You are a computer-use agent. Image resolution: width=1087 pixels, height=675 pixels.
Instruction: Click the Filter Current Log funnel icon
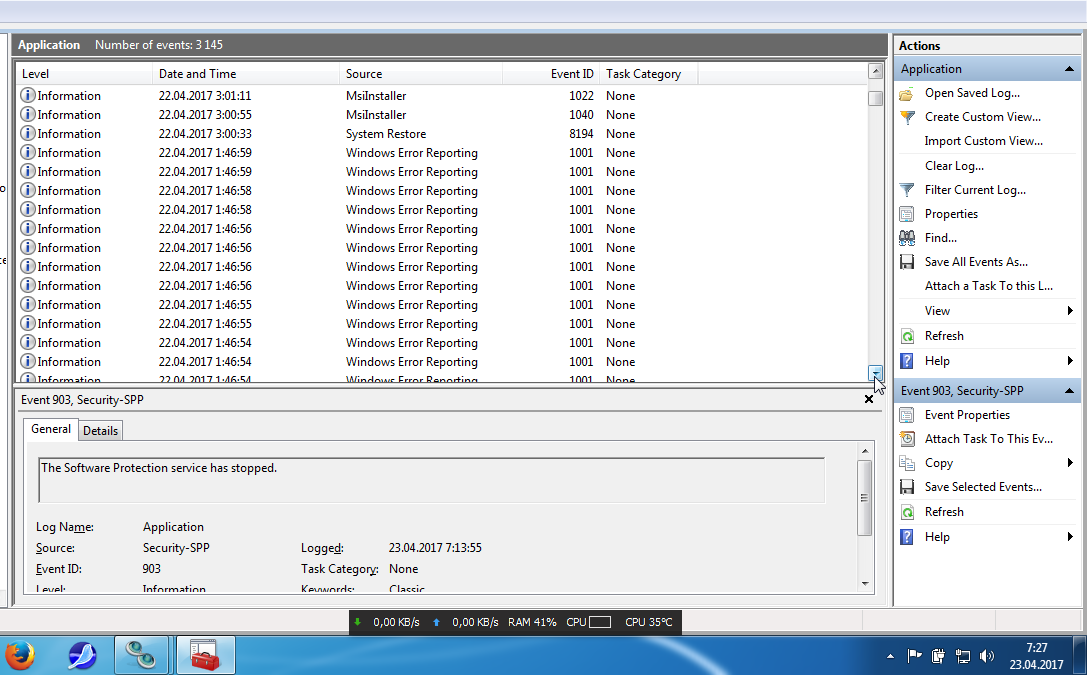pos(906,190)
